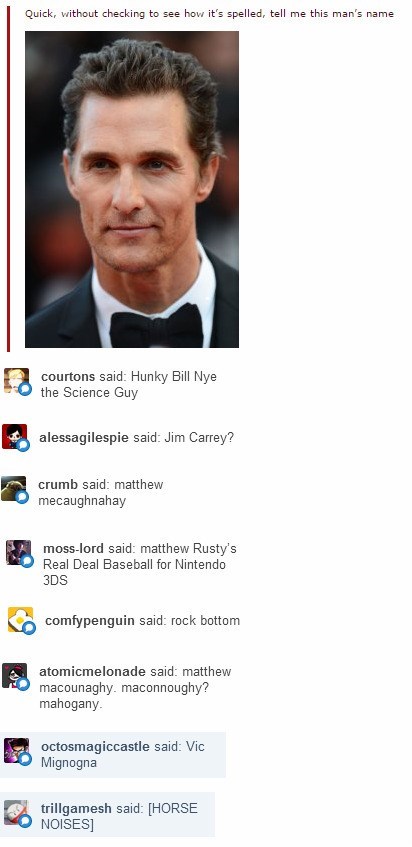Click moss-lord's avatar icon
The image size is (412, 847).
(x=18, y=553)
